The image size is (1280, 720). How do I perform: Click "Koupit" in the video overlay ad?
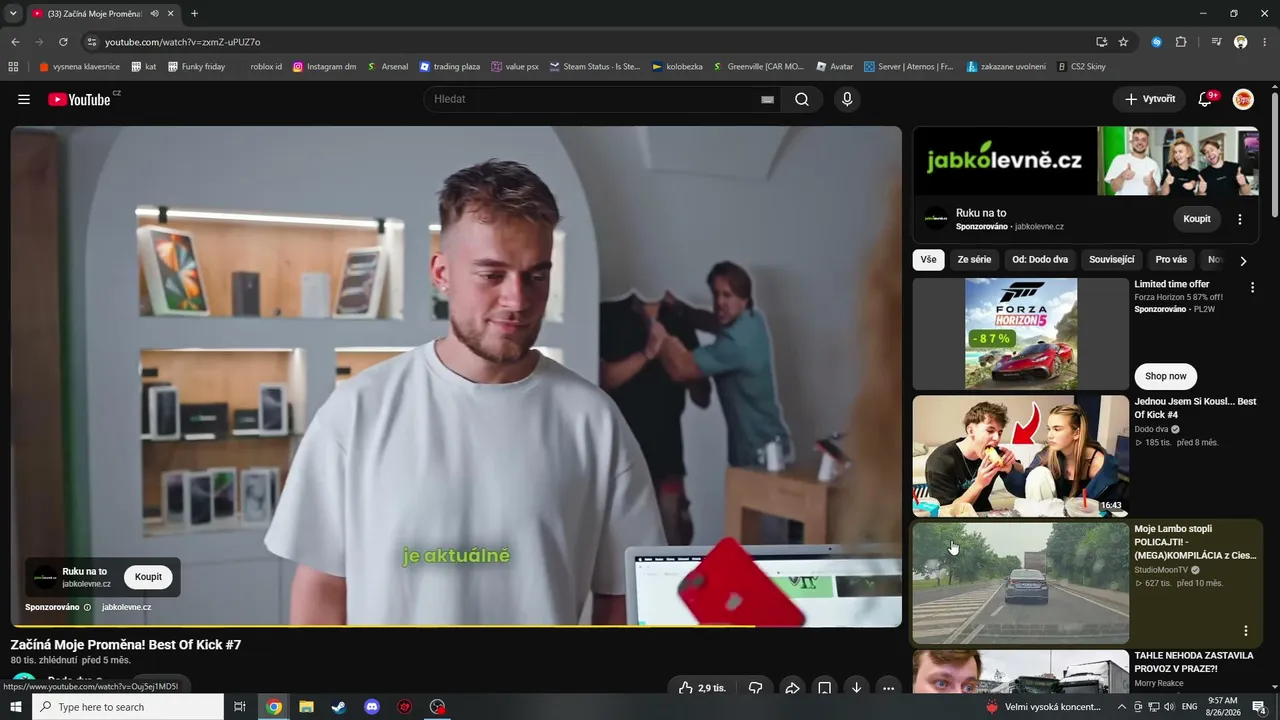[x=148, y=577]
